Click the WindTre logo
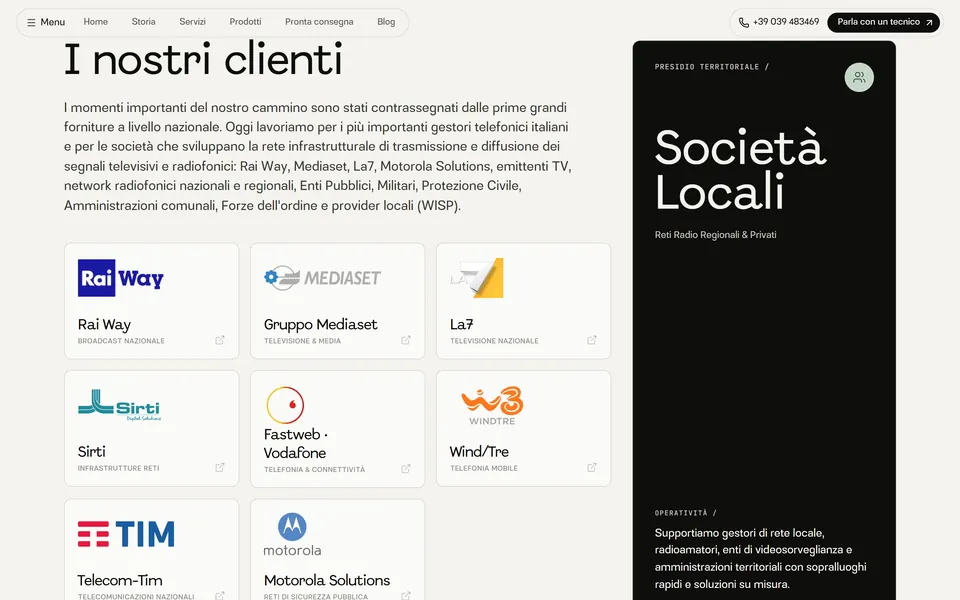This screenshot has height=600, width=960. 492,405
